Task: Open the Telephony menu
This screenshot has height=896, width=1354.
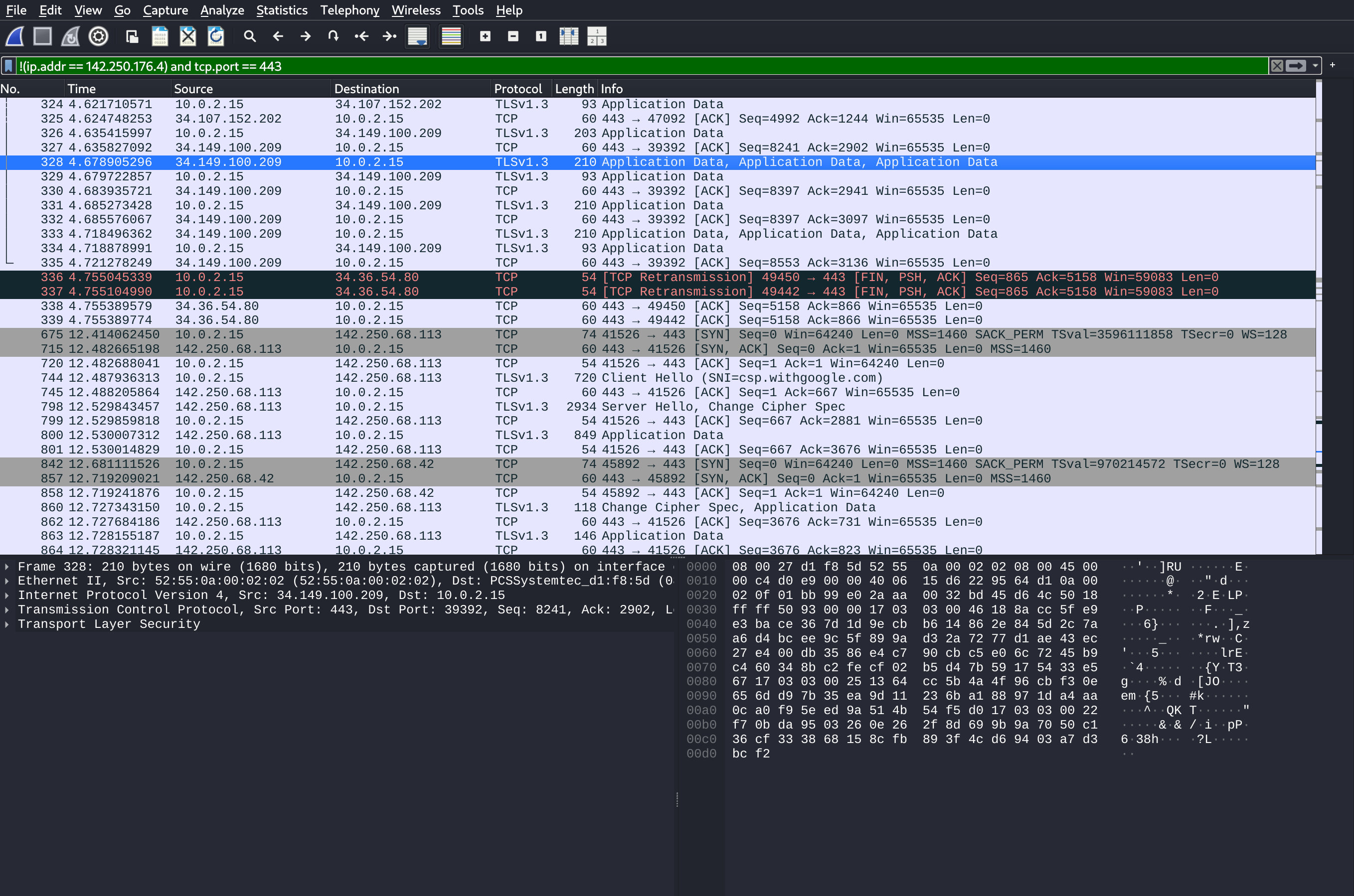Action: click(x=350, y=10)
